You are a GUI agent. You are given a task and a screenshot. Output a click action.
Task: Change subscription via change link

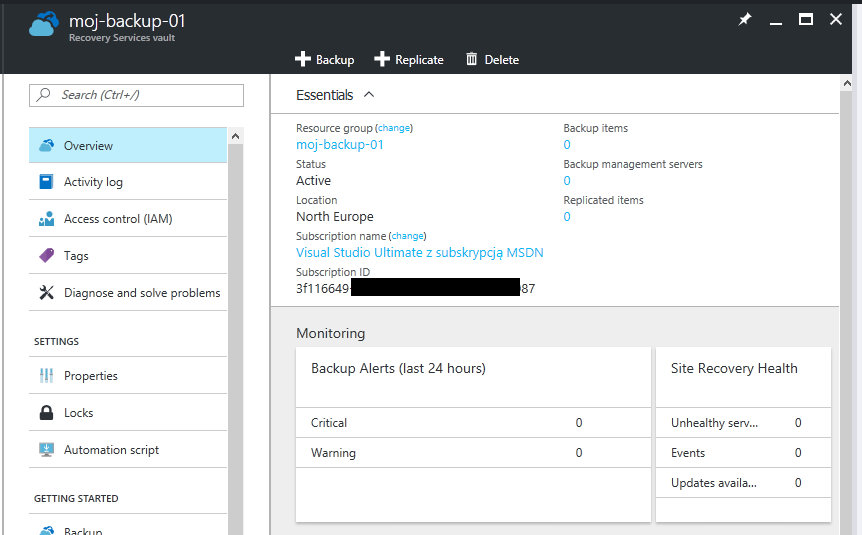click(407, 236)
